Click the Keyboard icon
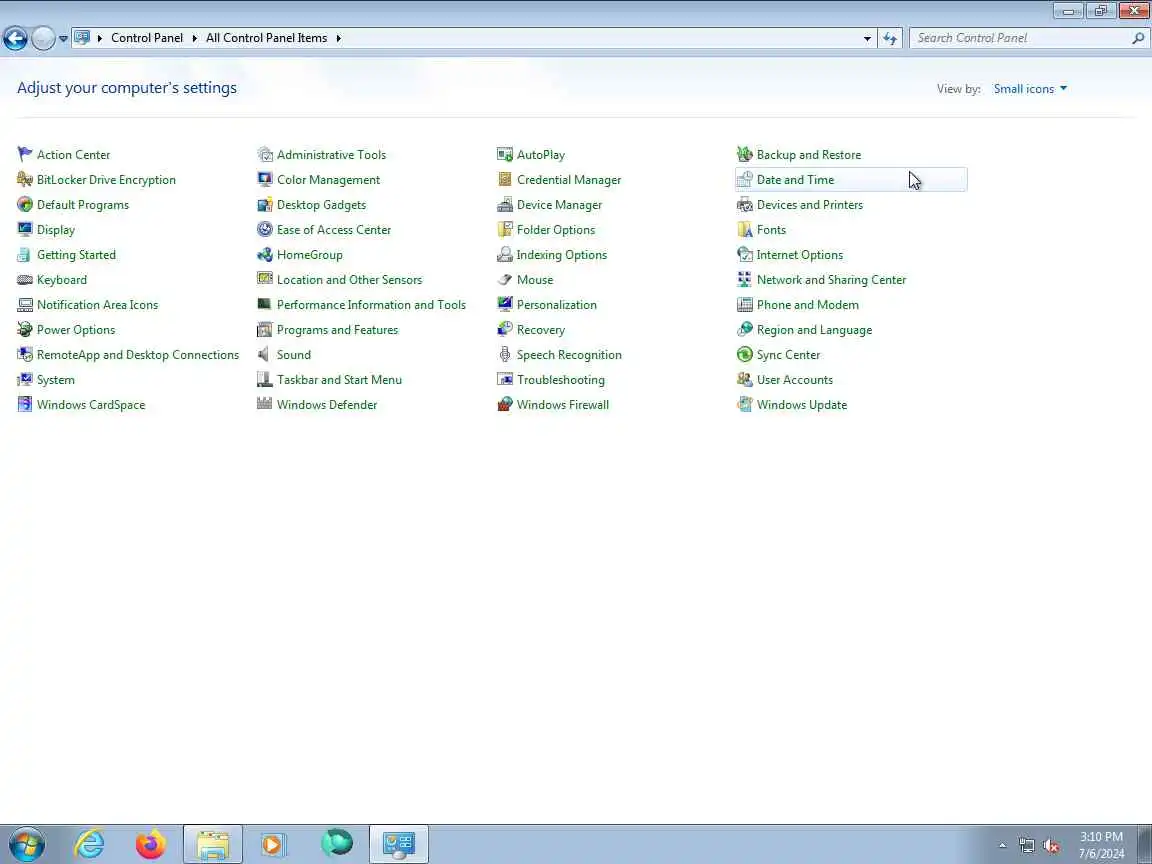Viewport: 1152px width, 864px height. (25, 279)
